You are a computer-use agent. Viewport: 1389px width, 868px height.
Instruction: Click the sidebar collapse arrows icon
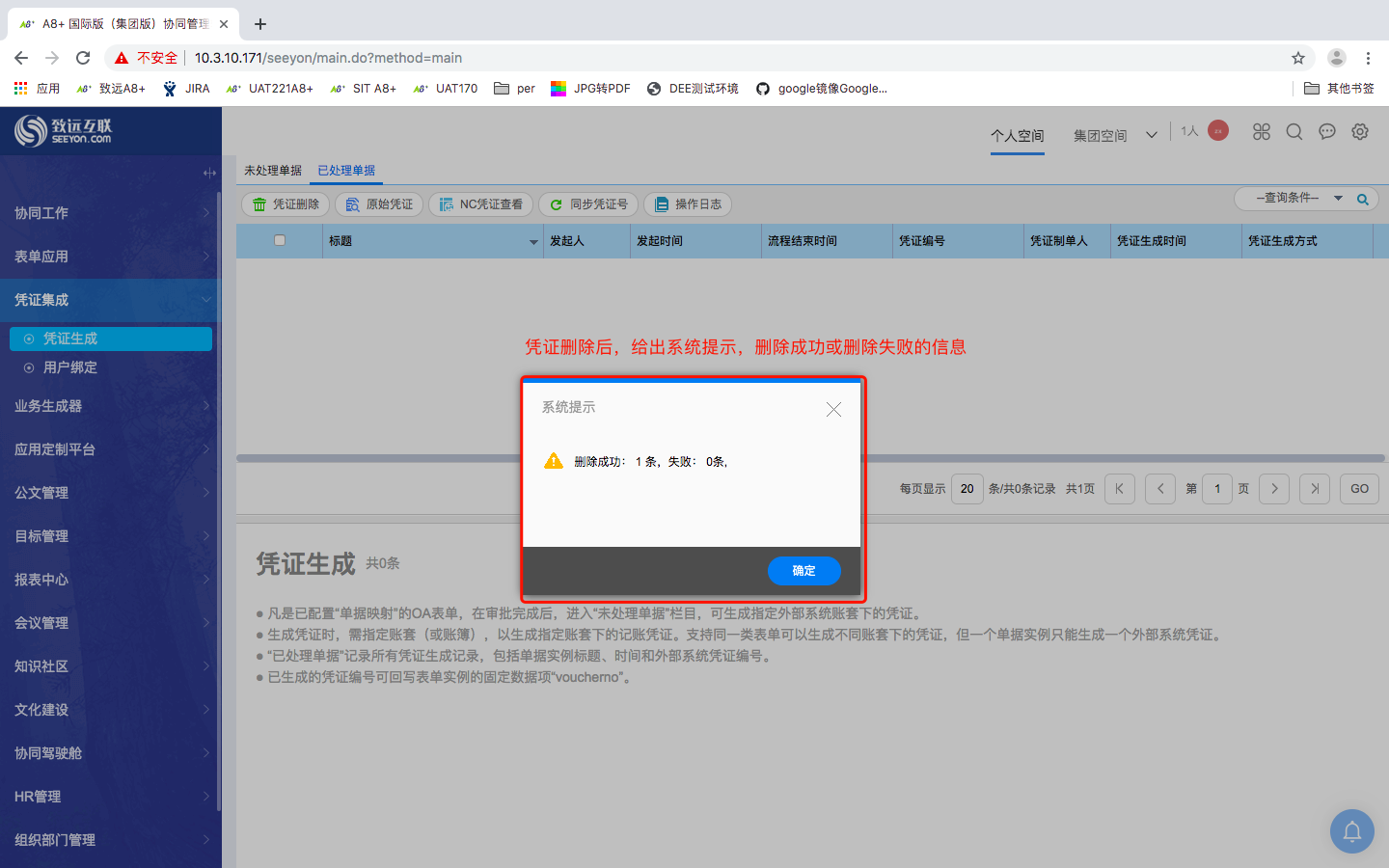click(x=209, y=174)
